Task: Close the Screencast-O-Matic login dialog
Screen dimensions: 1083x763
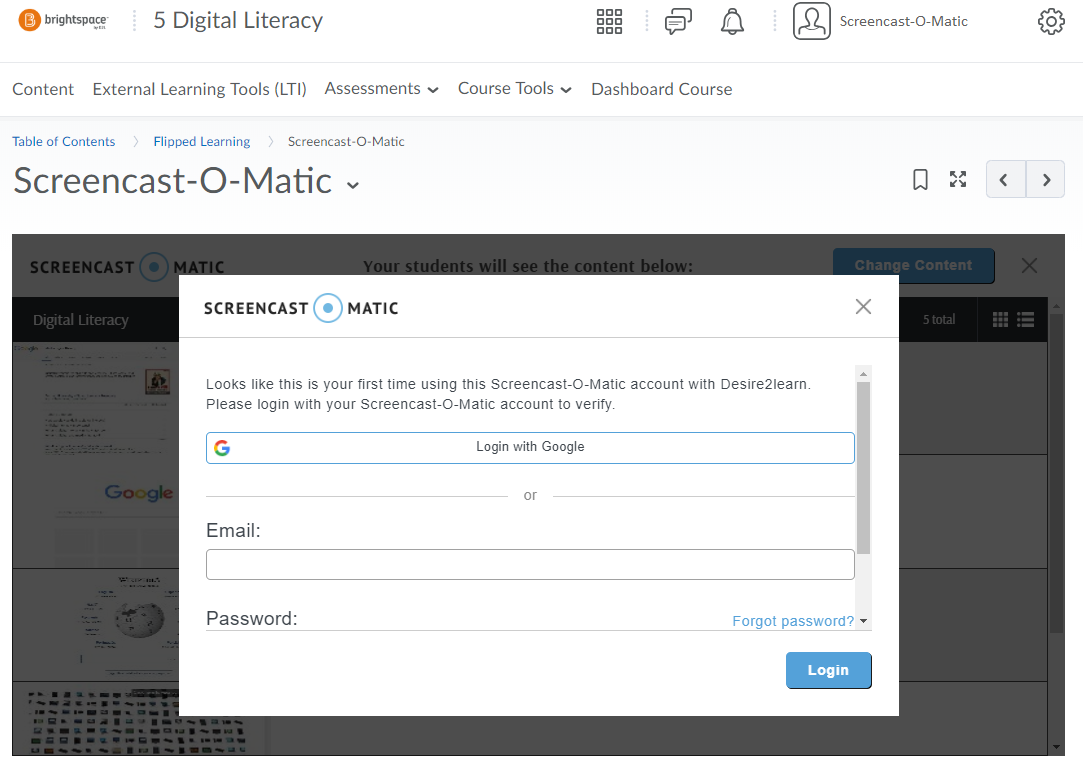Action: pyautogui.click(x=863, y=307)
